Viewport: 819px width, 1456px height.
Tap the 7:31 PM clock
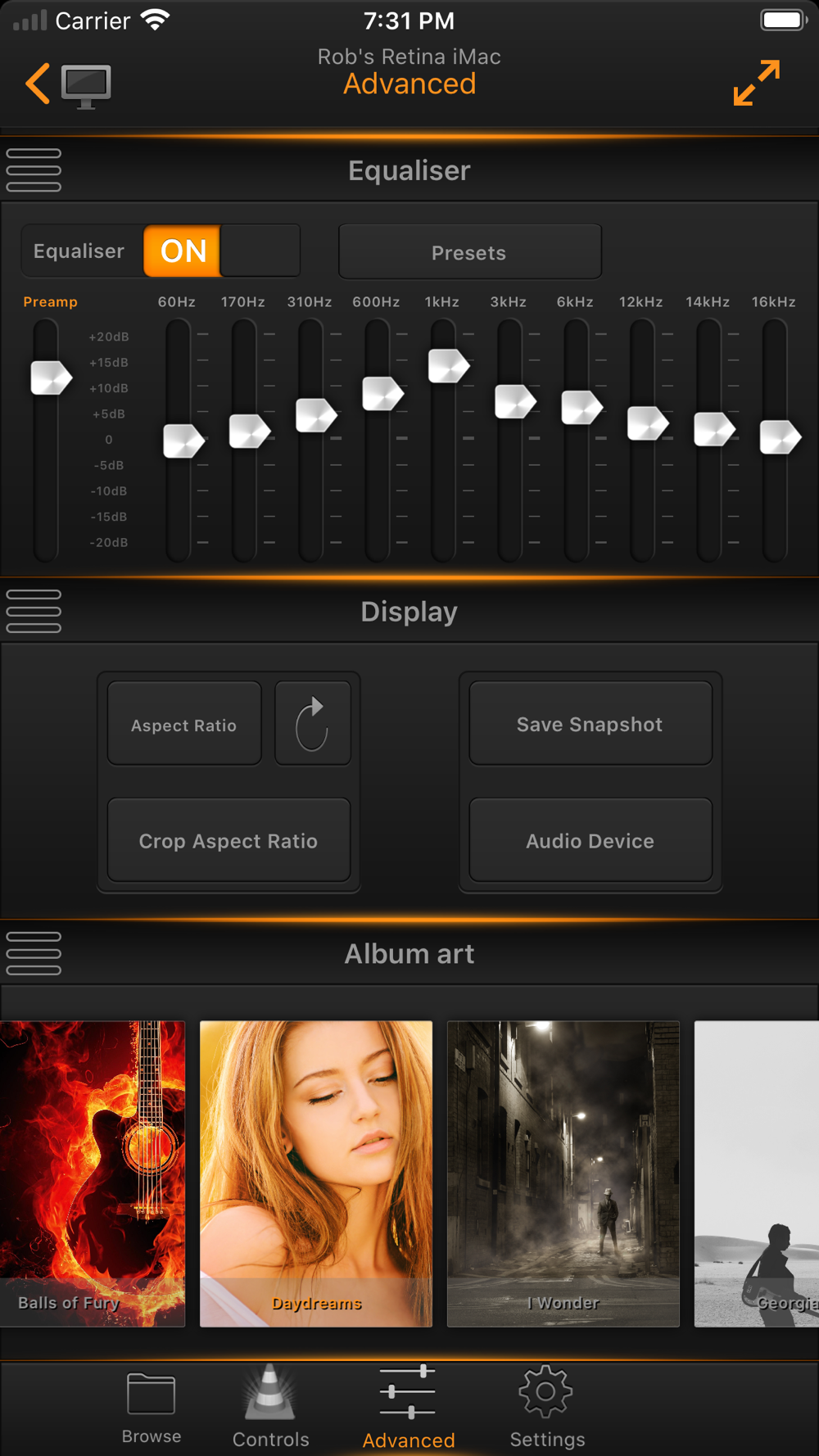(409, 20)
